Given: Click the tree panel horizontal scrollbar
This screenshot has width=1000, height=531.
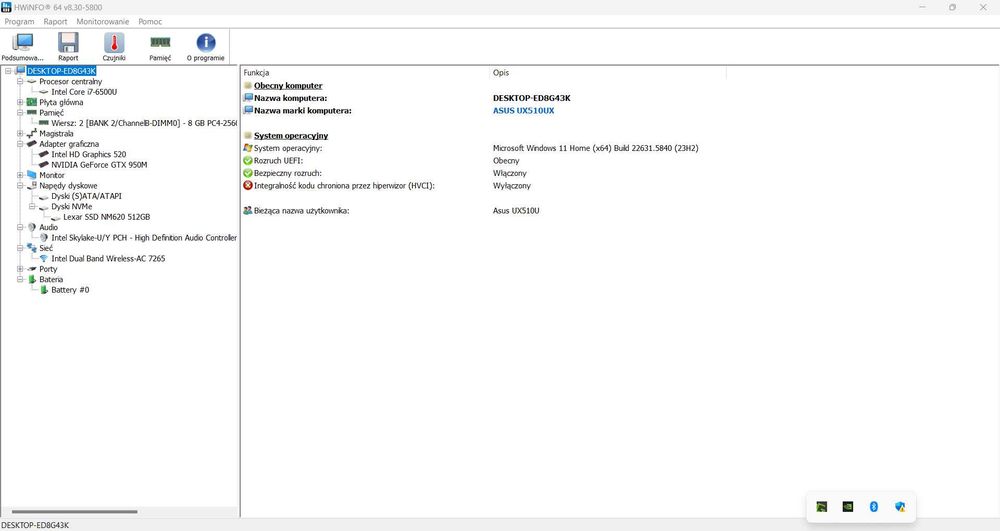Looking at the screenshot, I should coord(74,511).
